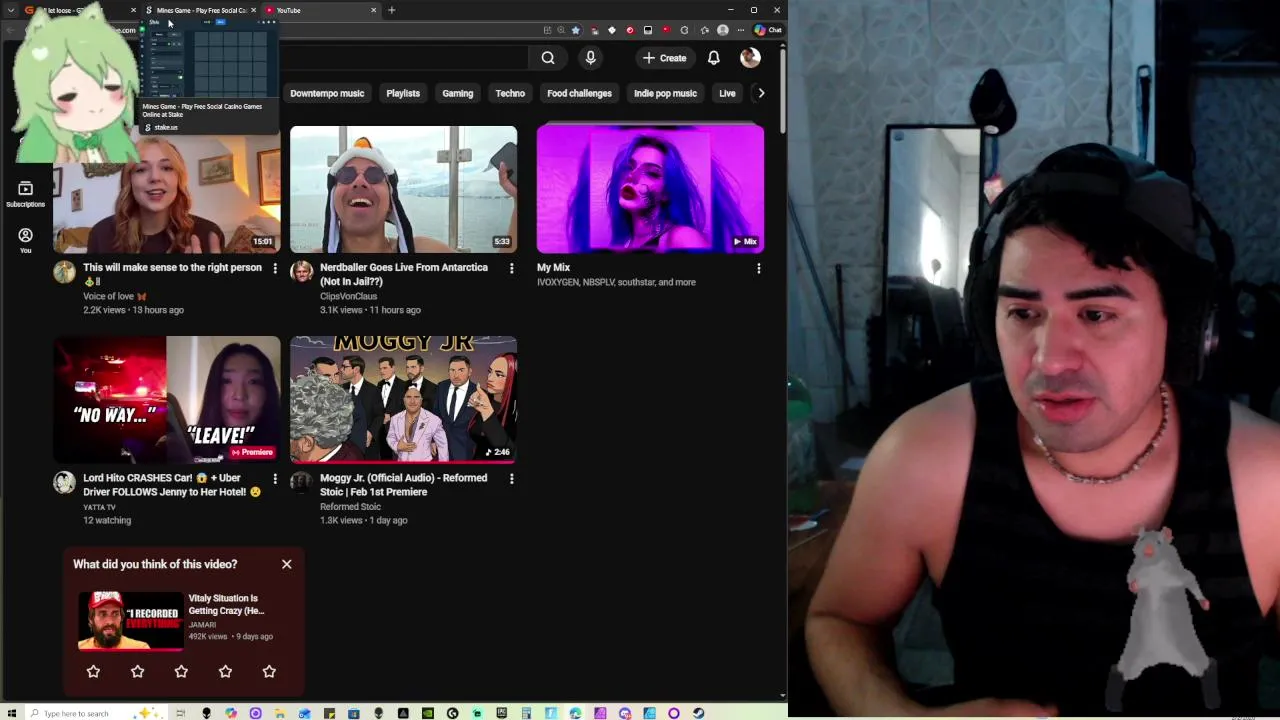This screenshot has width=1280, height=720.
Task: Open Steam from the taskbar
Action: (x=698, y=713)
